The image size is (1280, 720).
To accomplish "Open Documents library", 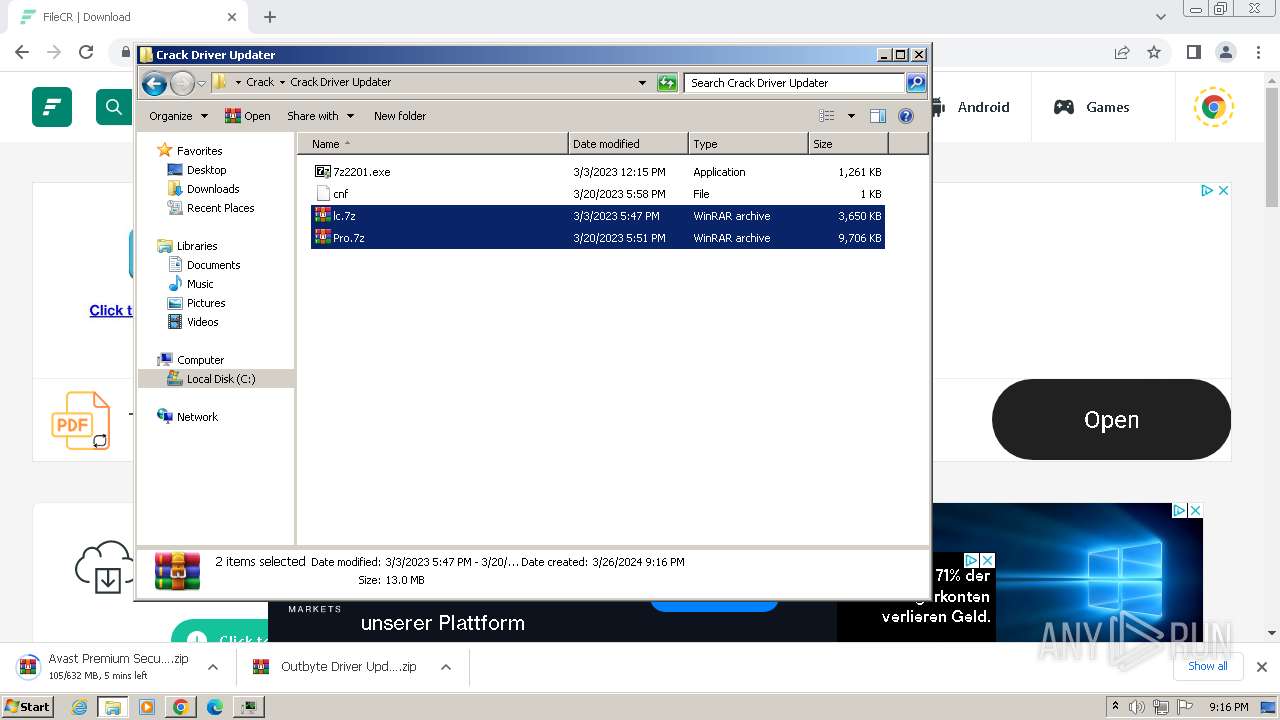I will [x=204, y=265].
